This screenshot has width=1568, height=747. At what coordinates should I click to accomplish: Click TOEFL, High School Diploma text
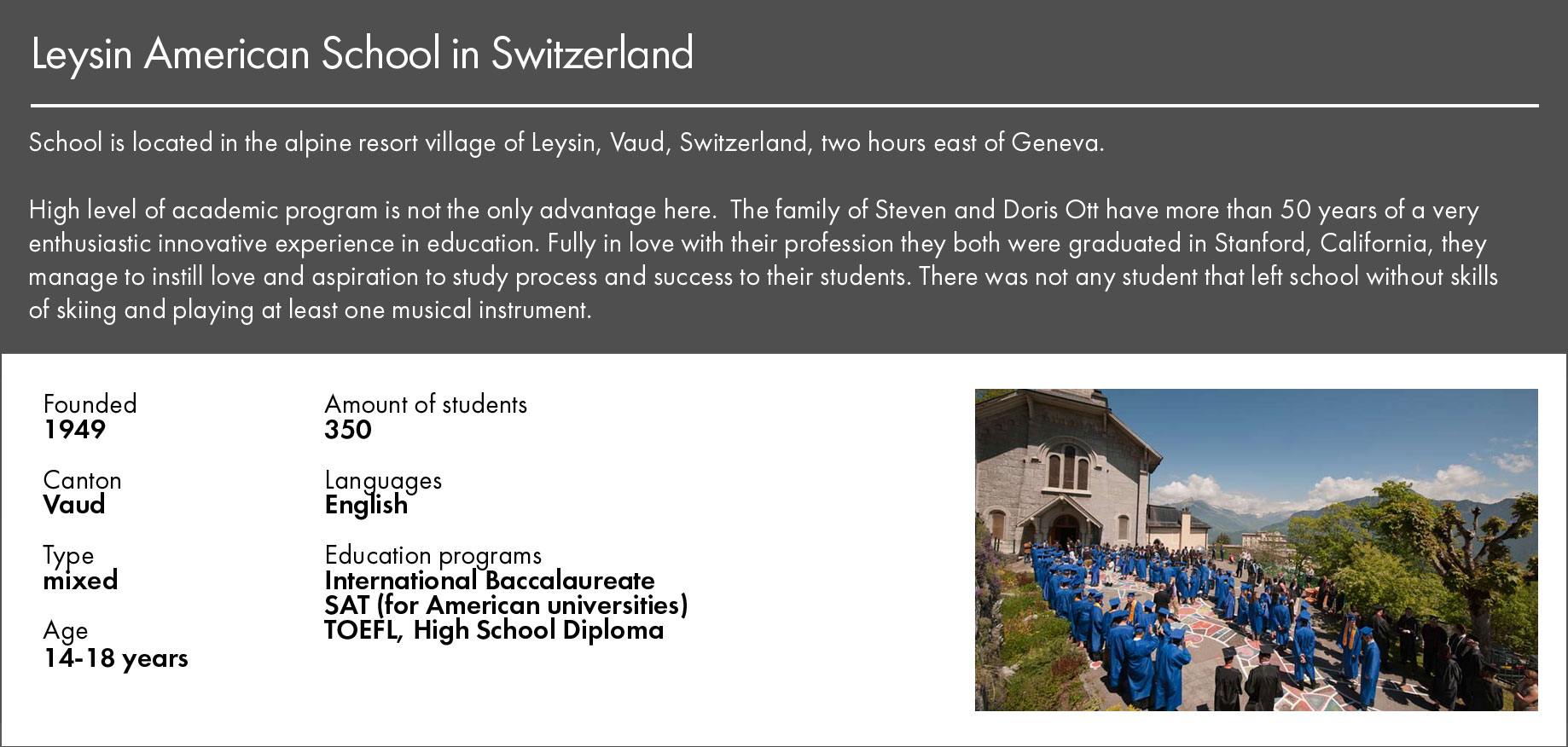coord(494,631)
